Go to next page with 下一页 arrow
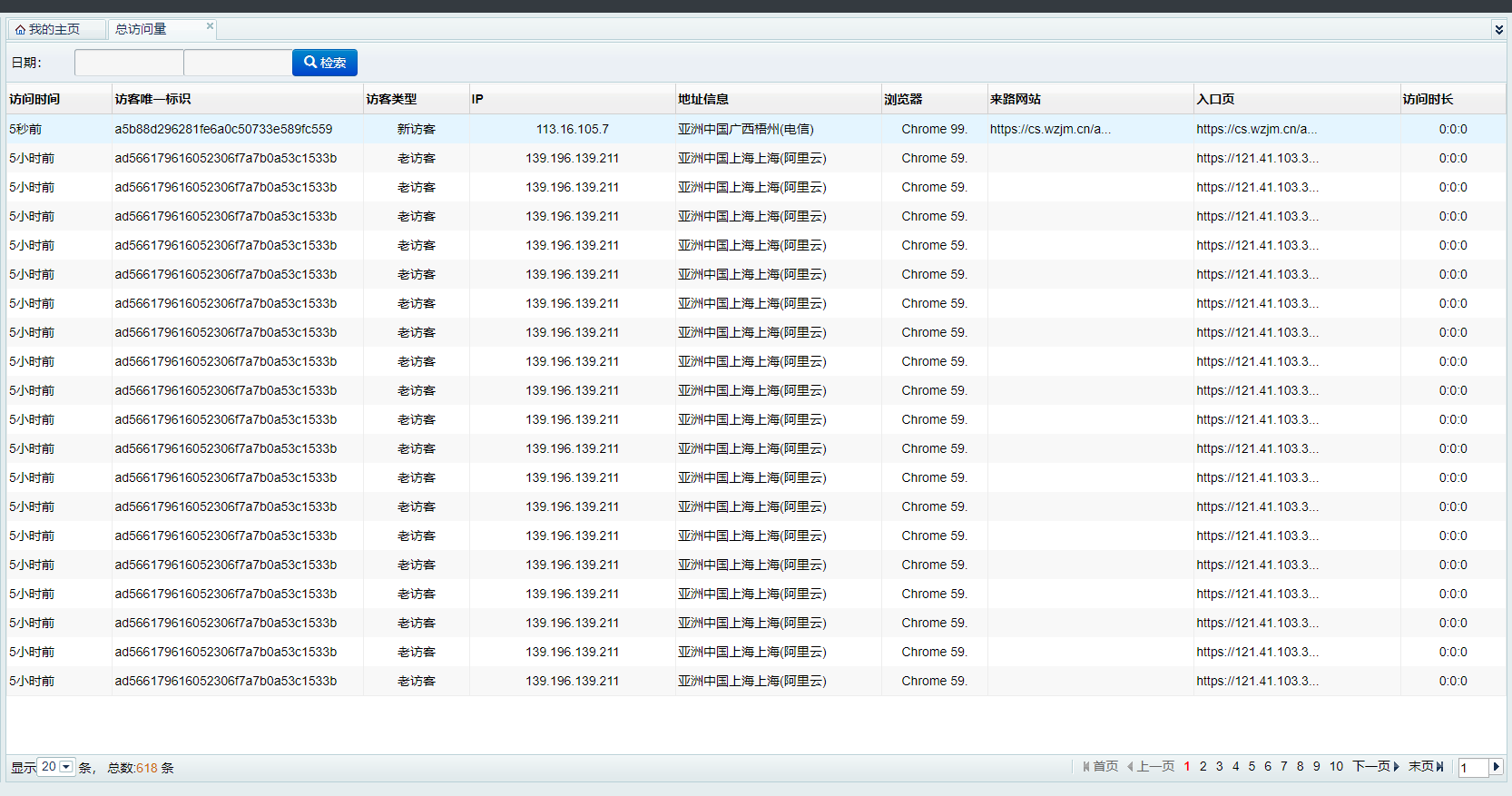 [x=1396, y=767]
